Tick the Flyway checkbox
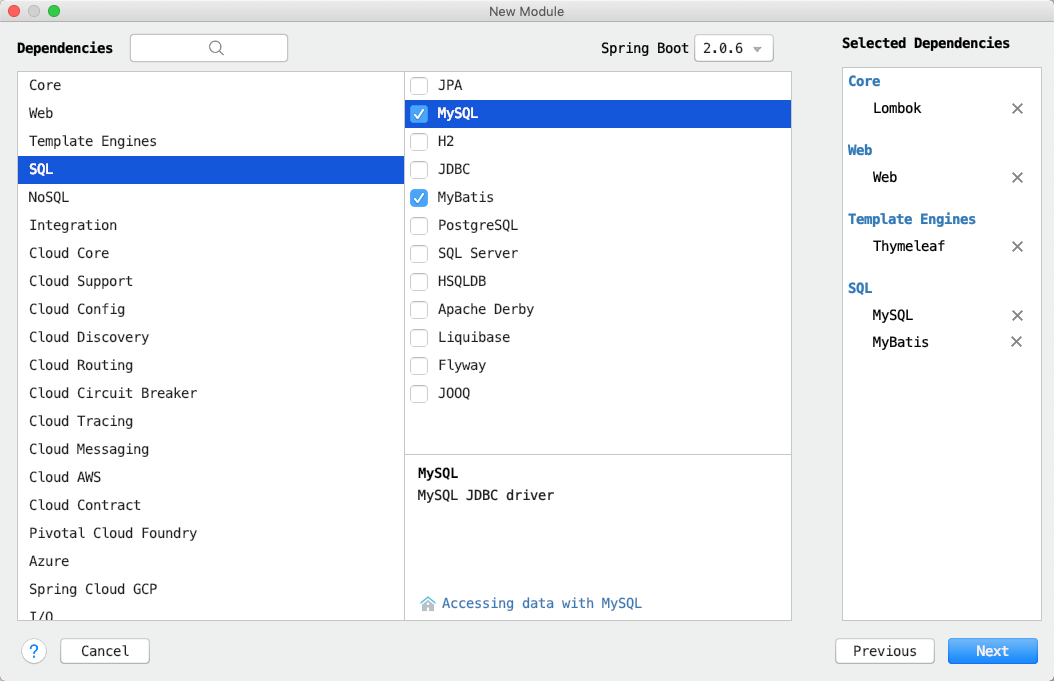 (x=419, y=366)
